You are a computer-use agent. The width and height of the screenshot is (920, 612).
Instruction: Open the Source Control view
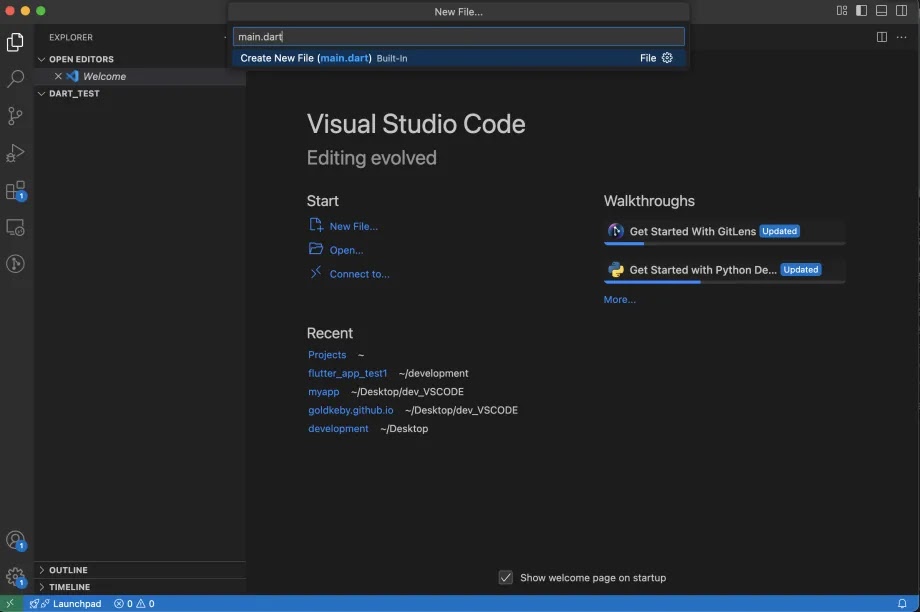click(15, 116)
